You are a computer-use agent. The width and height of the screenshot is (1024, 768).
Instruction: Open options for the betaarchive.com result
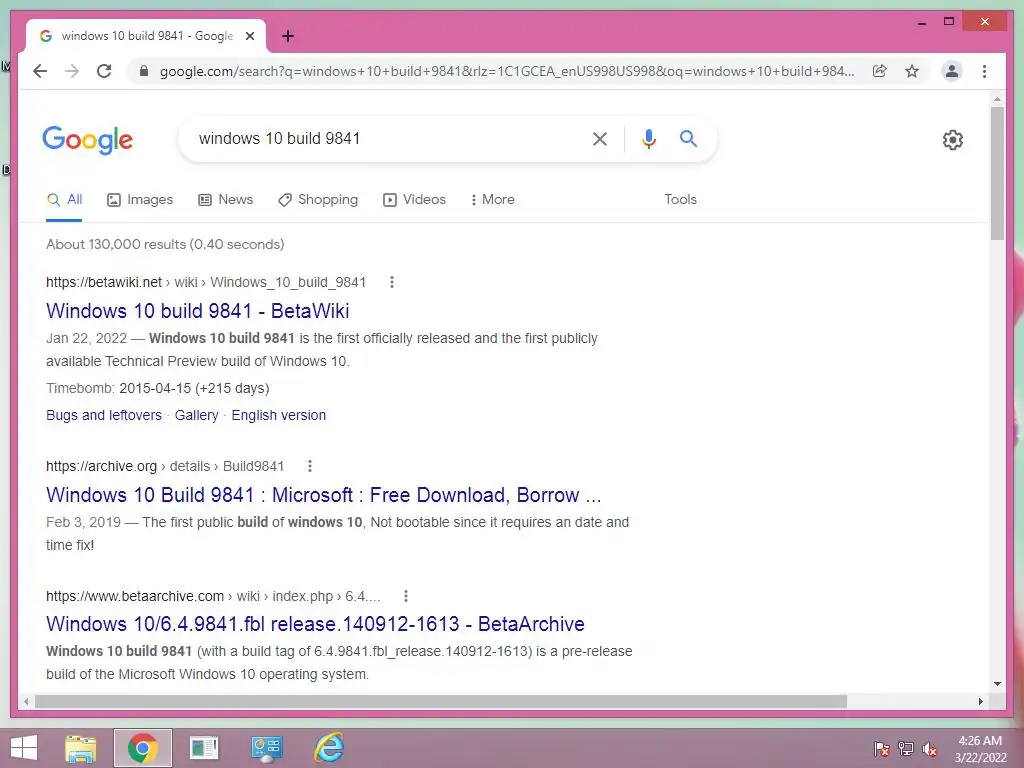[x=406, y=596]
